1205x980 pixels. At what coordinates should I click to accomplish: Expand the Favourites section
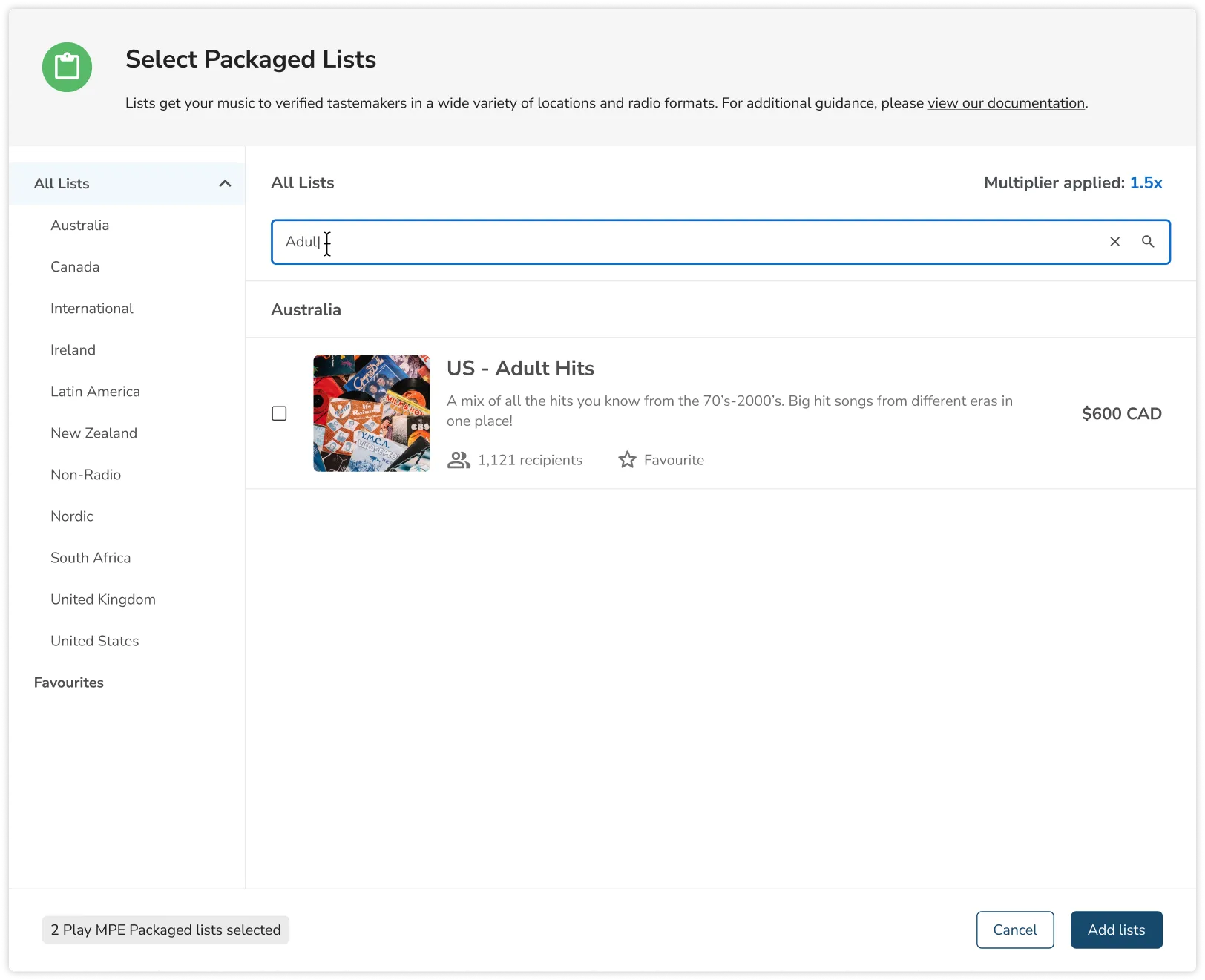point(68,683)
